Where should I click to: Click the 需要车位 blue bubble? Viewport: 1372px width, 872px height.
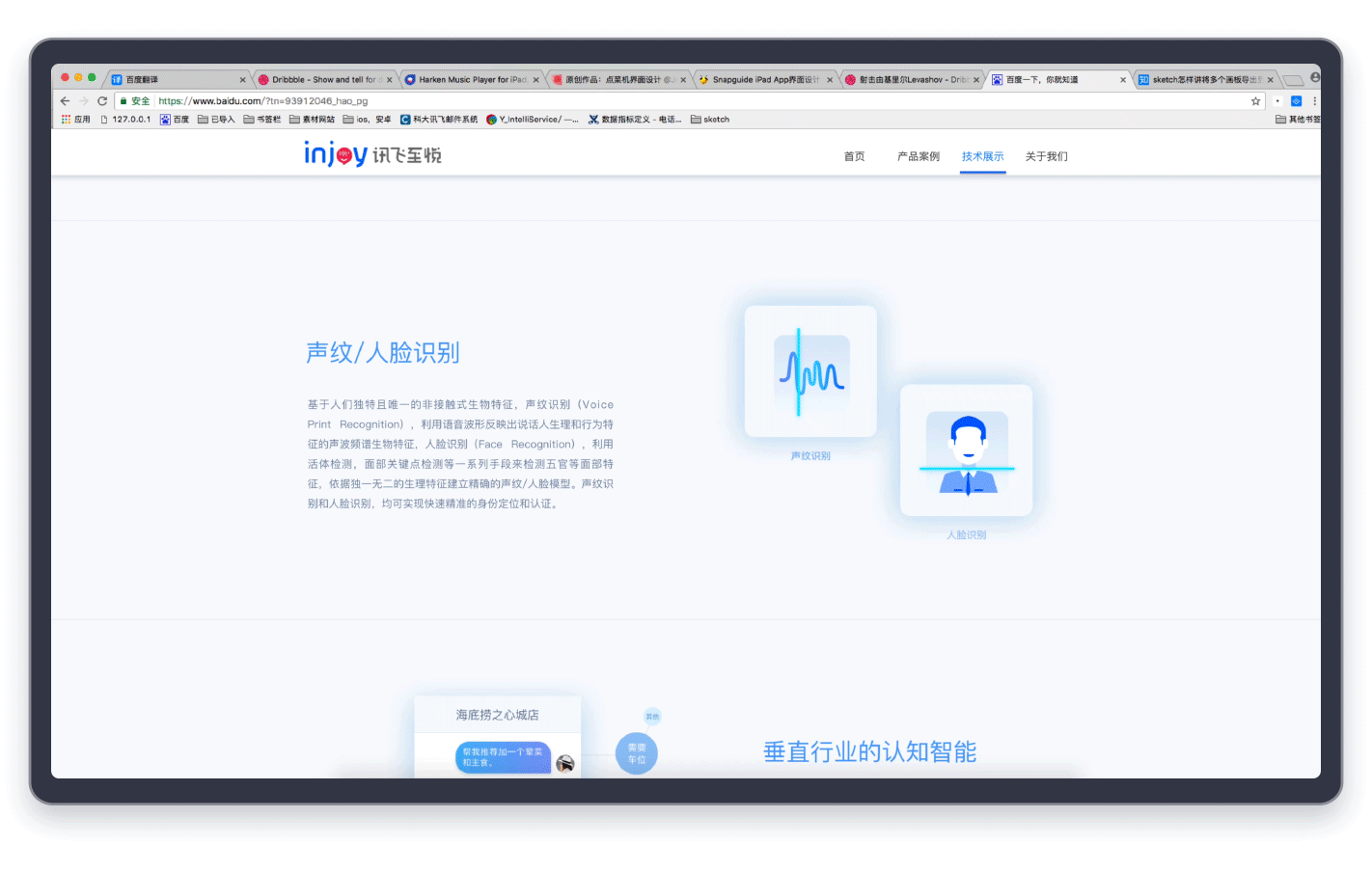coord(637,753)
